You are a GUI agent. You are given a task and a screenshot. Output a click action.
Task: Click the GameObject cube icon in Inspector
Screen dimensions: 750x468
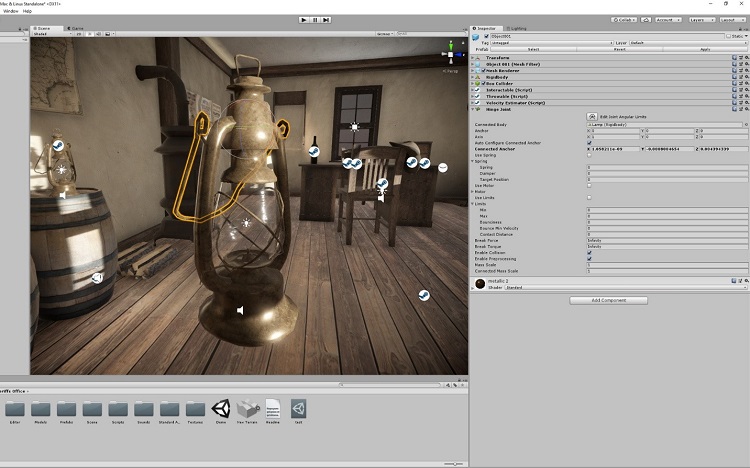[x=476, y=37]
